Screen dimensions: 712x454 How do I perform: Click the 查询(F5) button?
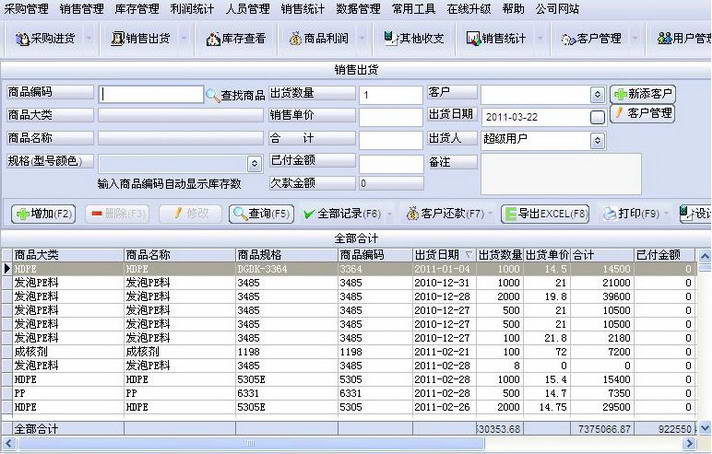click(262, 214)
